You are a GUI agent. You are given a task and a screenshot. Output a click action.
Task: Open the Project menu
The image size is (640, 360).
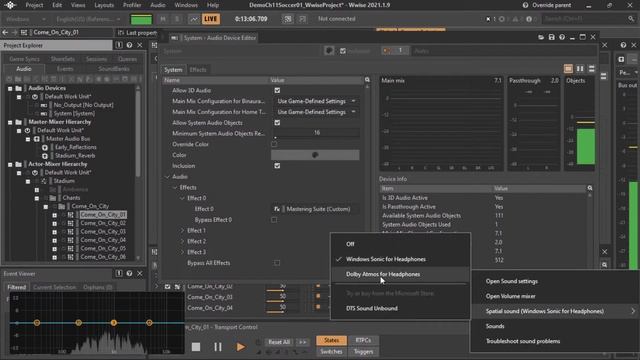[x=34, y=5]
